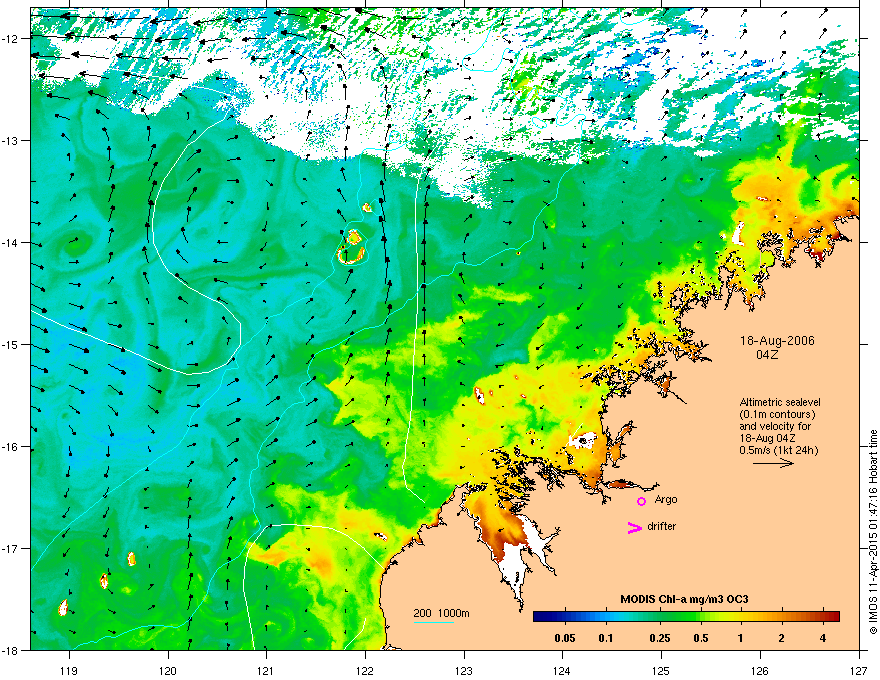Click the longitude axis label "127"

pos(859,670)
